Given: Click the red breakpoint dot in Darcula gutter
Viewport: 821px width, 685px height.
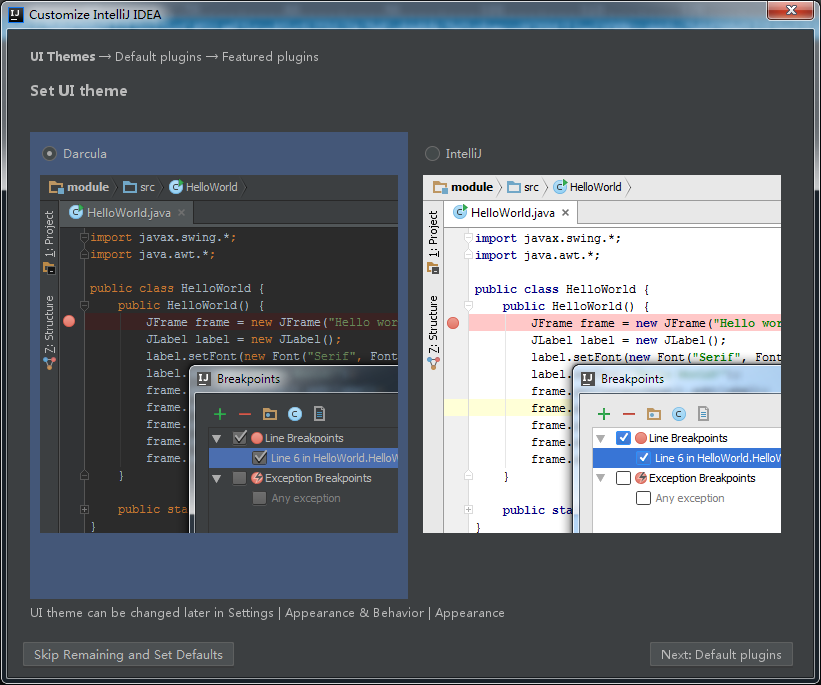Looking at the screenshot, I should 69,322.
